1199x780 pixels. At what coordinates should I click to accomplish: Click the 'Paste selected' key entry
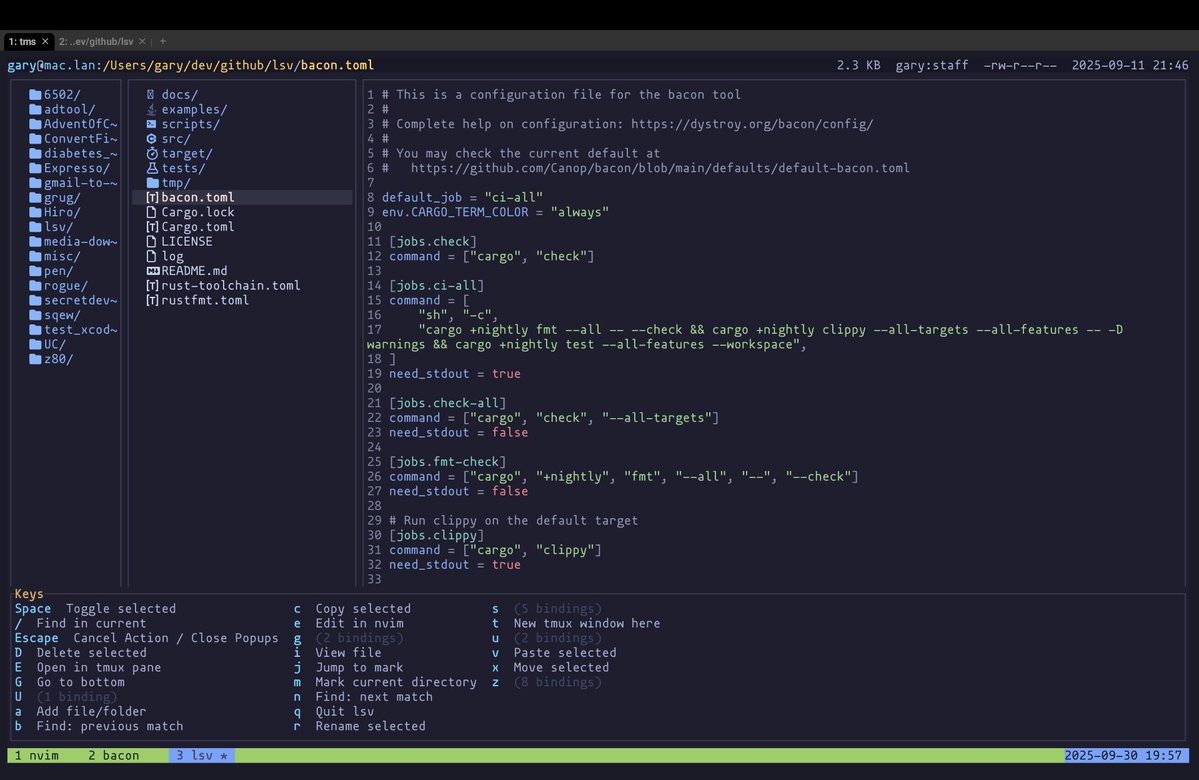pos(554,653)
